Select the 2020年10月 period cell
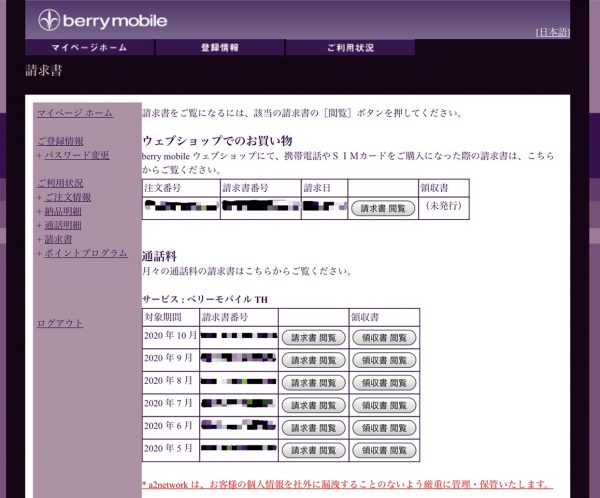 click(x=171, y=336)
